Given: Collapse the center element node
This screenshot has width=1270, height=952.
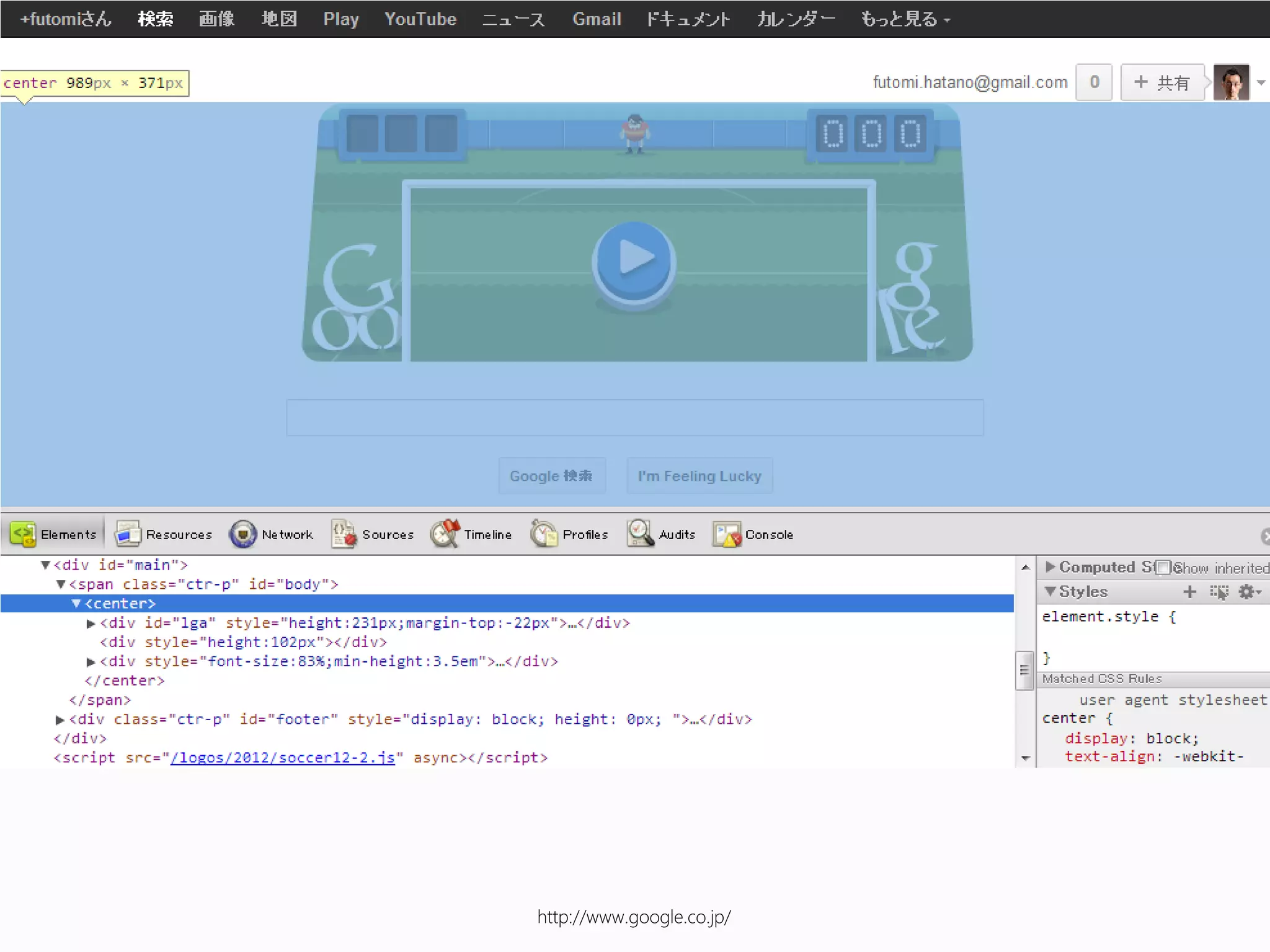Looking at the screenshot, I should click(76, 604).
